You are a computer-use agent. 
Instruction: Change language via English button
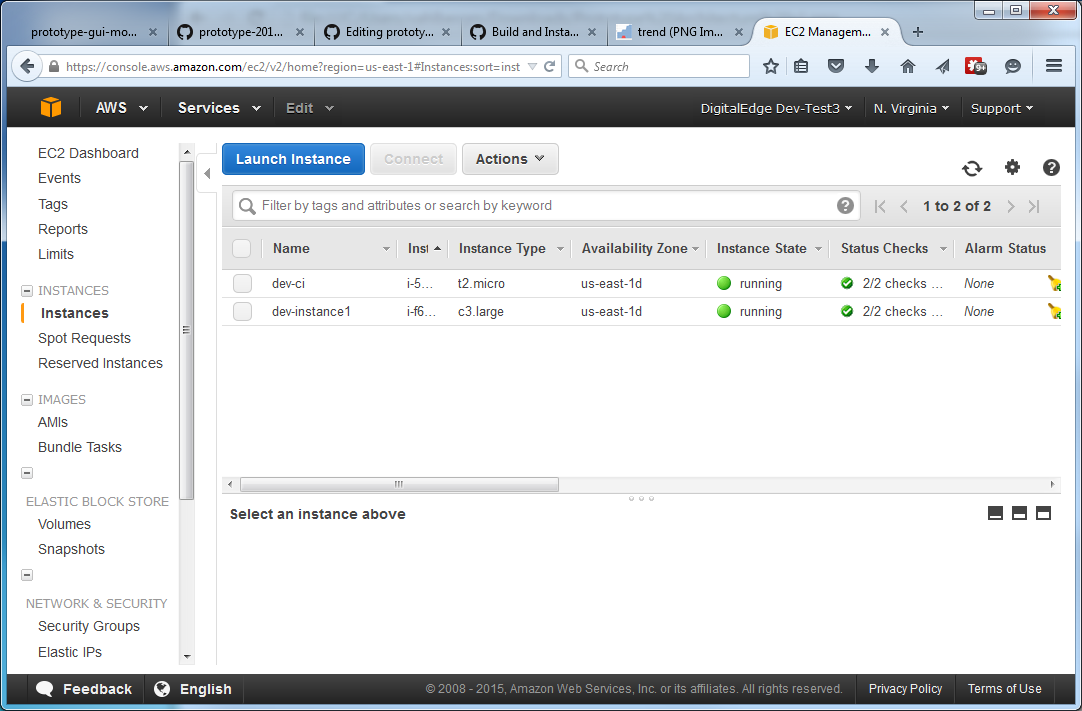pos(193,689)
